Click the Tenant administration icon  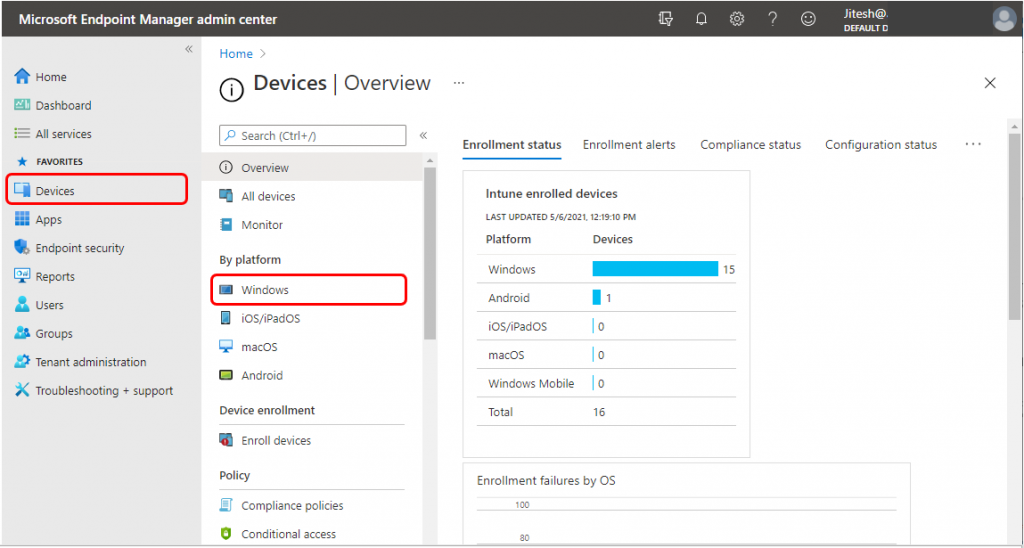click(22, 361)
